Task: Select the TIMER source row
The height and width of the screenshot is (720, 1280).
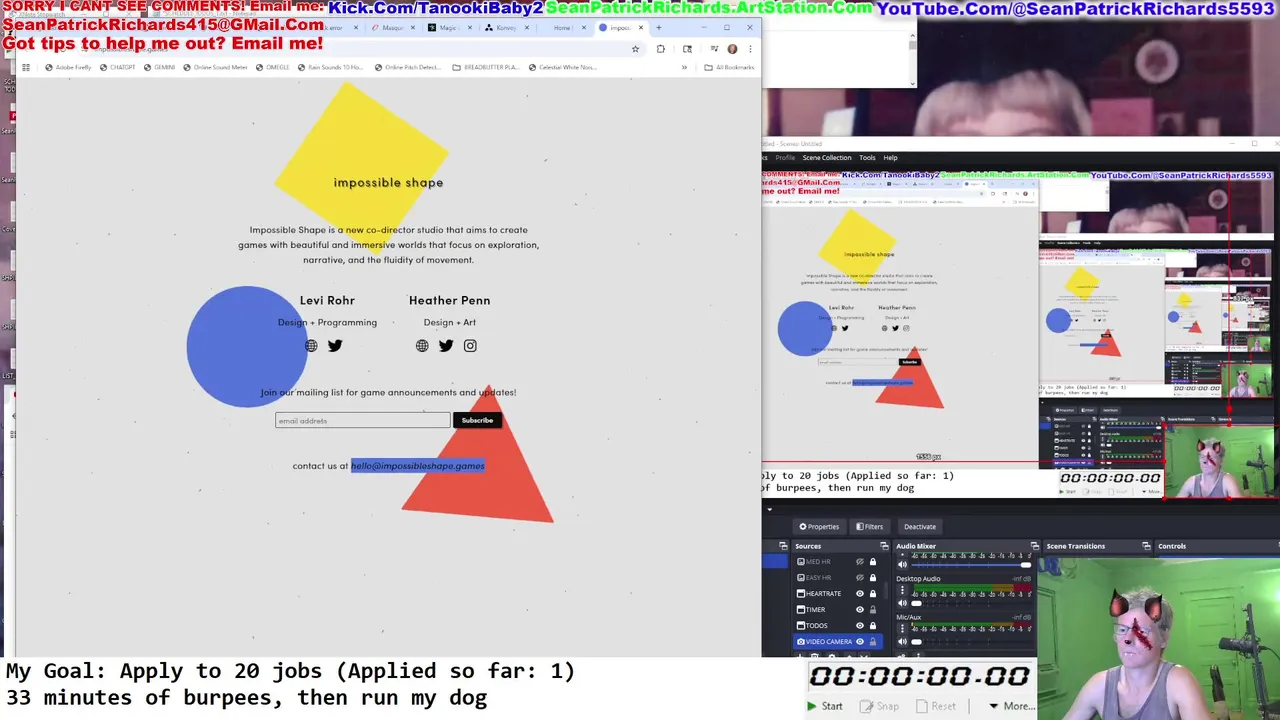Action: tap(838, 610)
